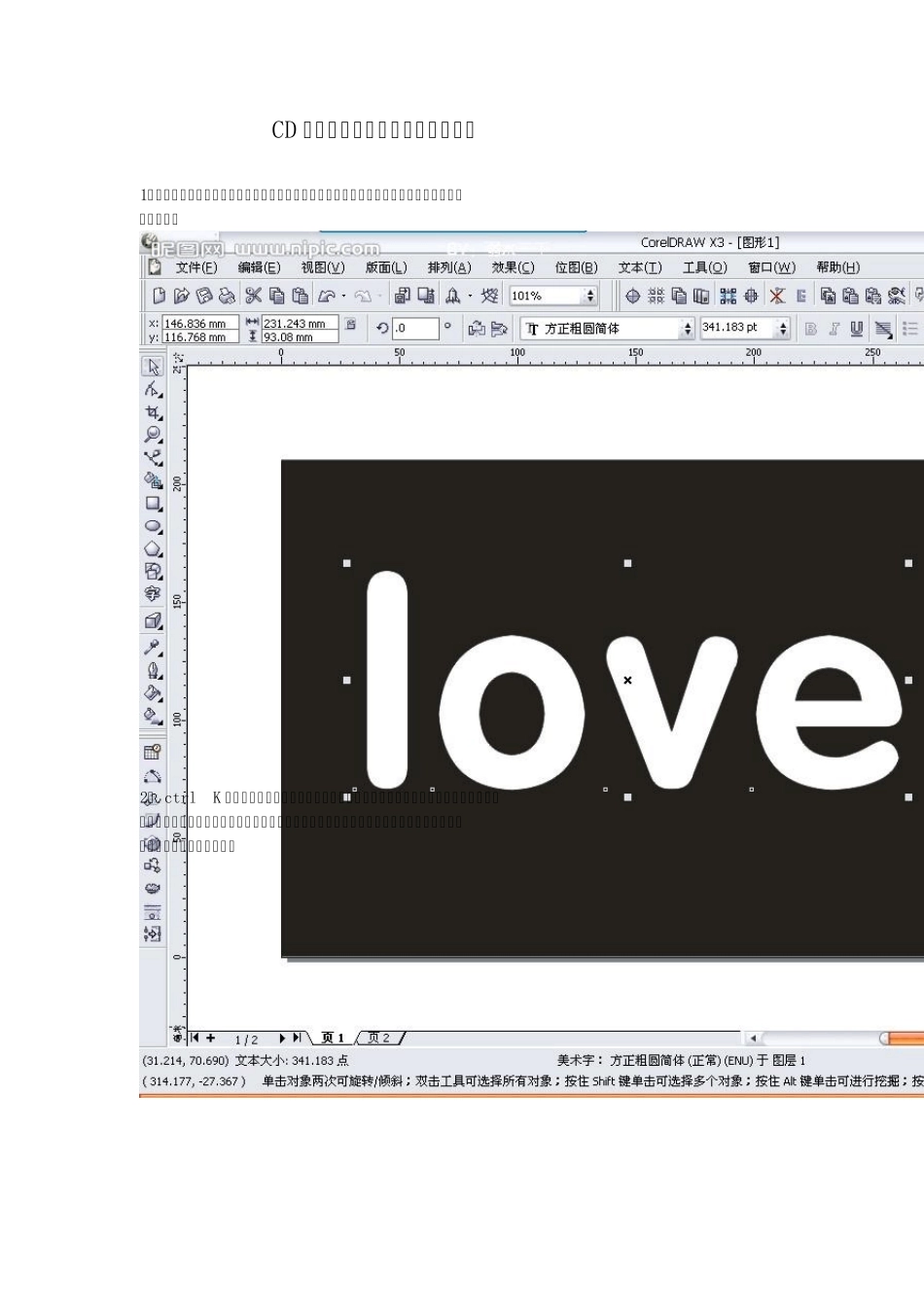924x1307 pixels.
Task: Toggle bold text formatting
Action: pos(810,329)
